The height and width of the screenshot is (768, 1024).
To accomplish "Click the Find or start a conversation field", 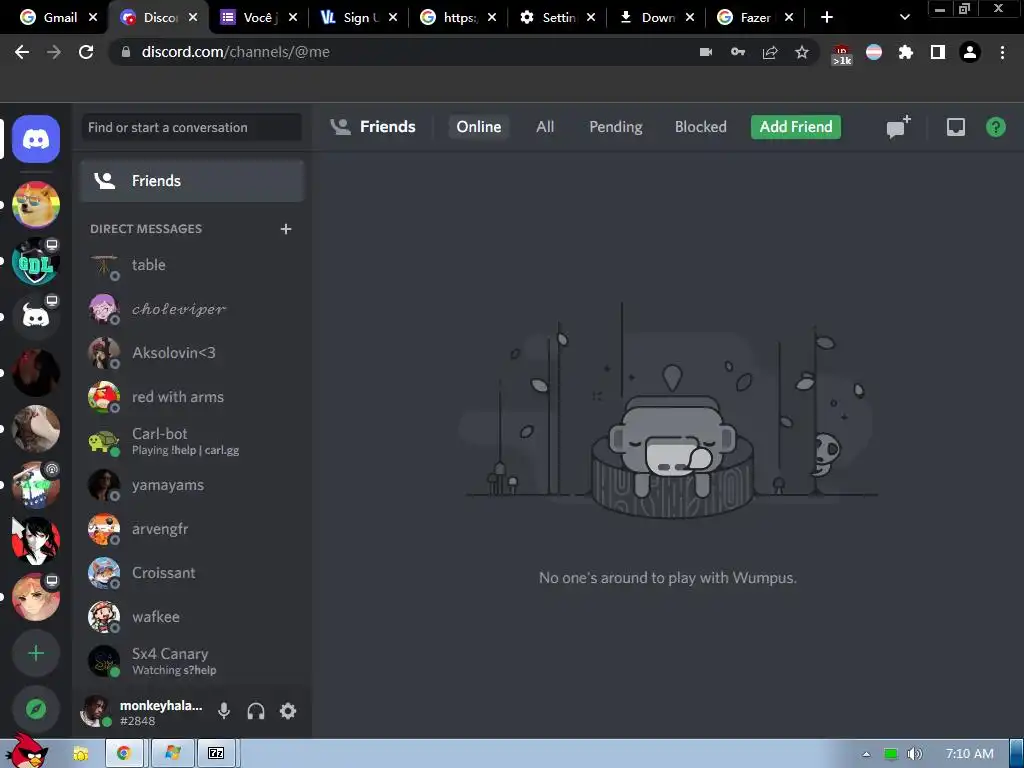I will point(192,127).
